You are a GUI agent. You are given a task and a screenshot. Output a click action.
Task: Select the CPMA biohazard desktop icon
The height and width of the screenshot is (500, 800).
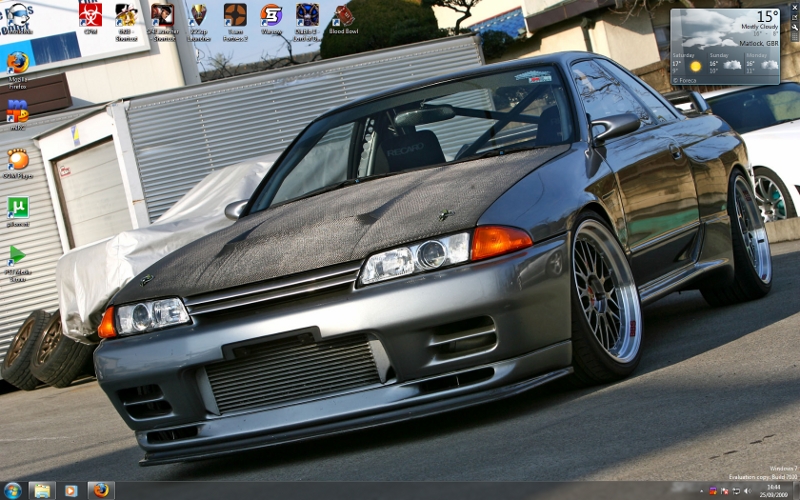(90, 15)
